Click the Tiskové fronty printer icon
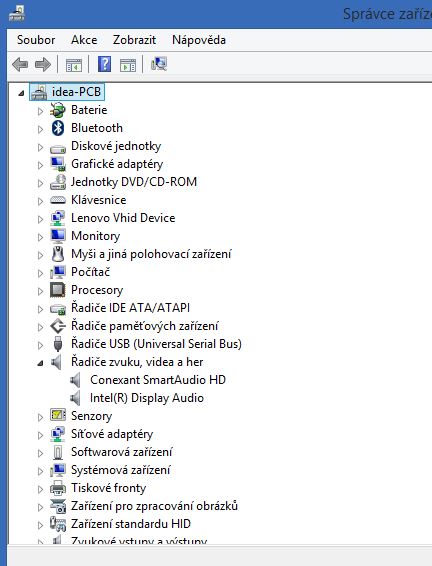The width and height of the screenshot is (432, 566). tap(58, 488)
